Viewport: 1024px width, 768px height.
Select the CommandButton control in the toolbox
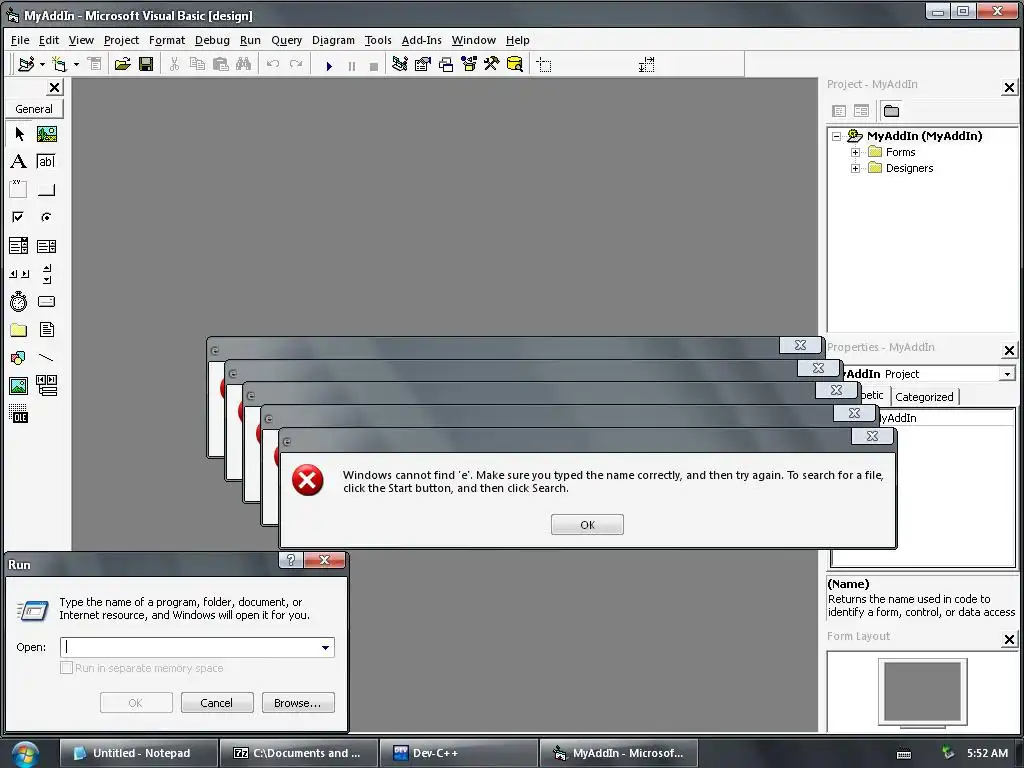46,189
